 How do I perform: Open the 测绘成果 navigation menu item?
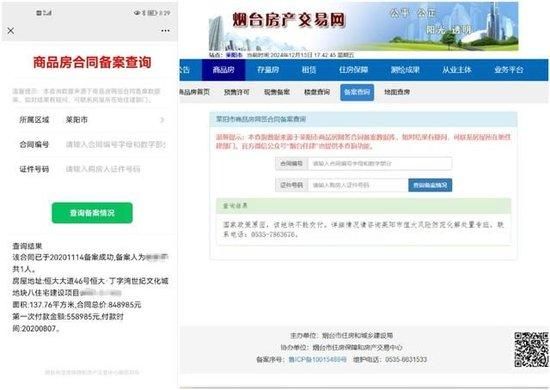pyautogui.click(x=405, y=70)
